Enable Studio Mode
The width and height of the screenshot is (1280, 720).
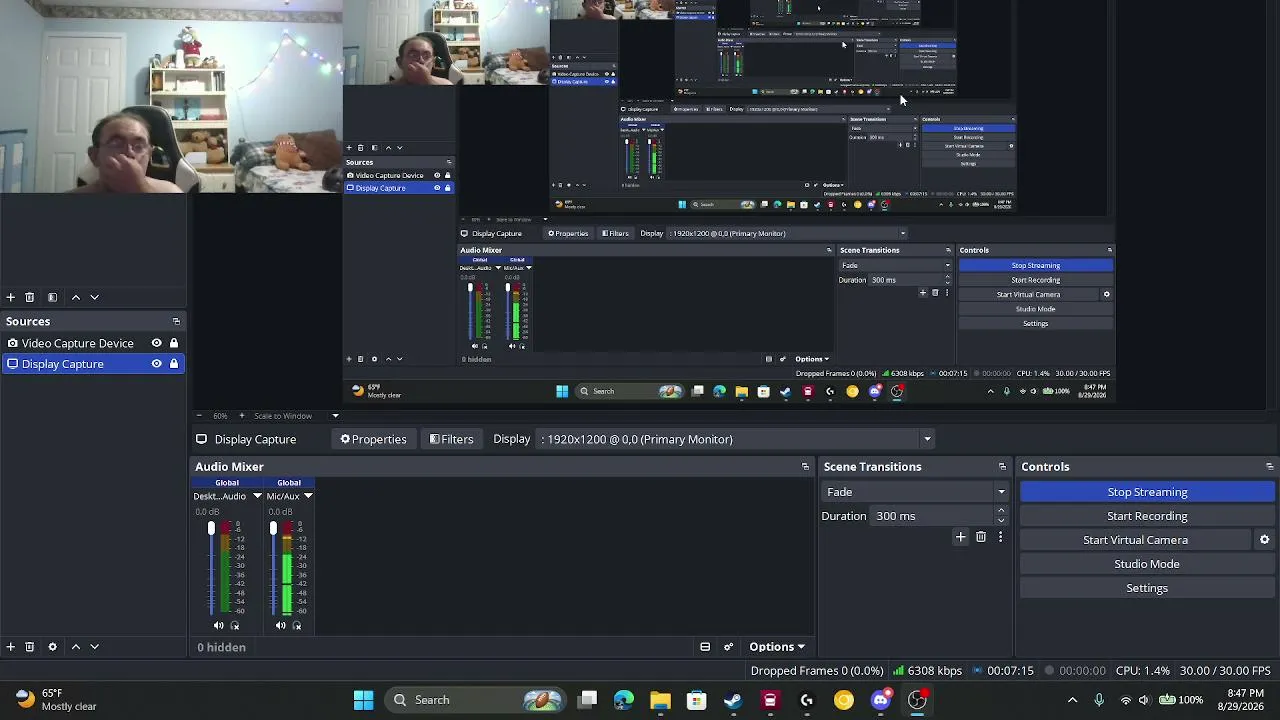pyautogui.click(x=1147, y=564)
